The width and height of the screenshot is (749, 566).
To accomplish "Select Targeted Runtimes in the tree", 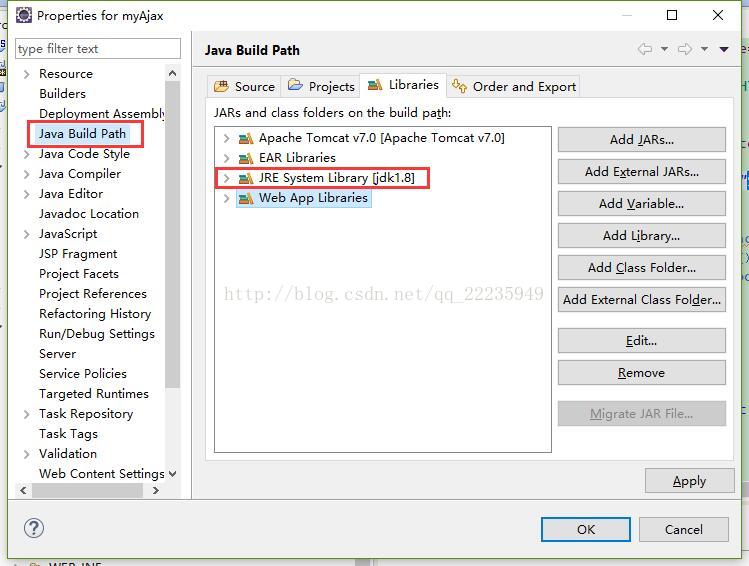I will 94,394.
